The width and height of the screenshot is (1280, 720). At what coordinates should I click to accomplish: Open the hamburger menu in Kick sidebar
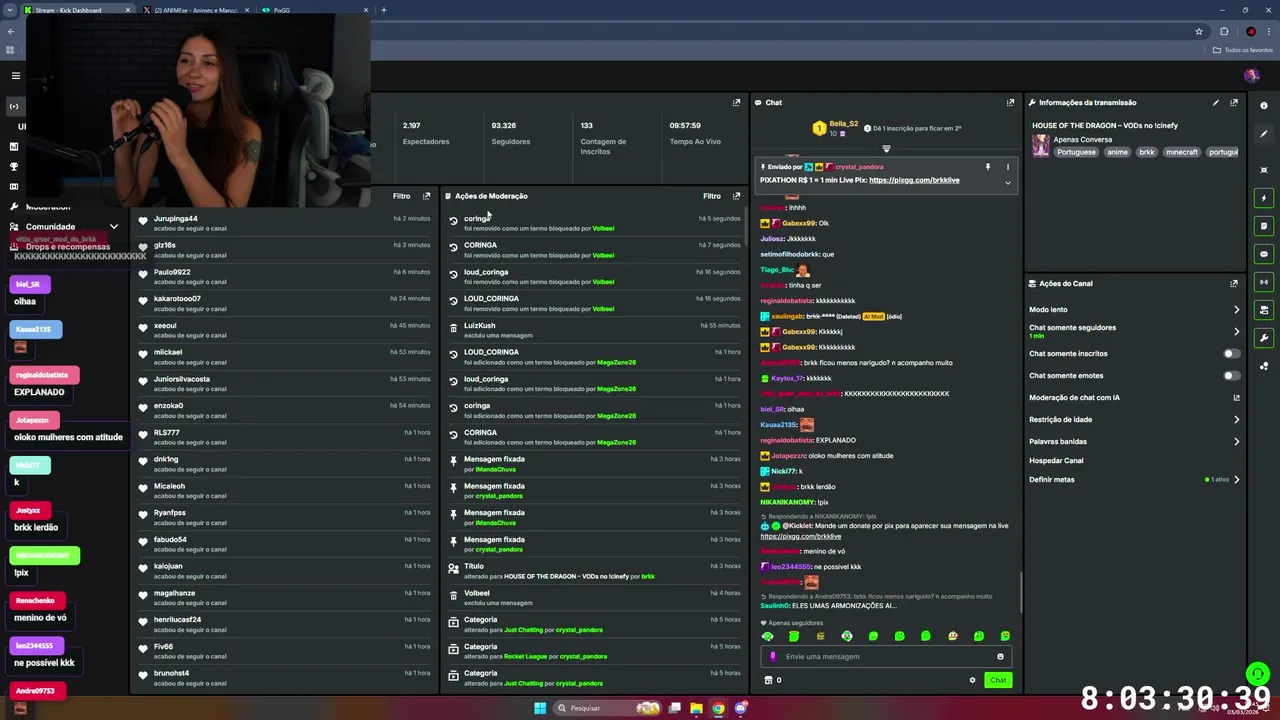(x=15, y=76)
